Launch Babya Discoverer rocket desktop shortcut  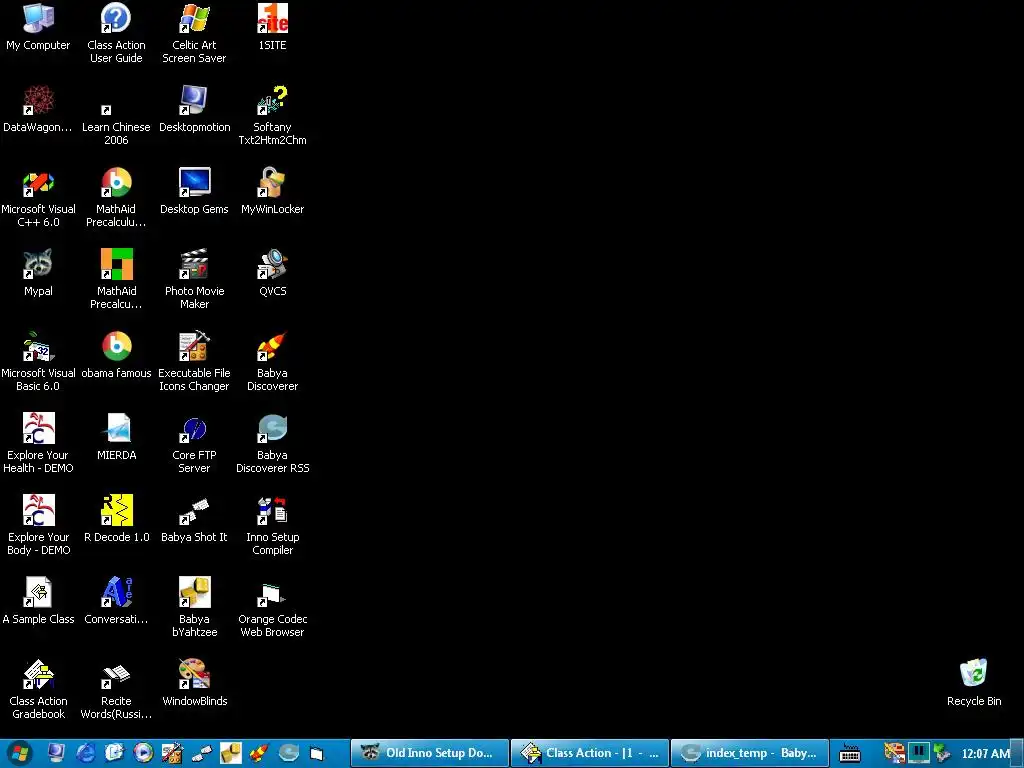(272, 361)
